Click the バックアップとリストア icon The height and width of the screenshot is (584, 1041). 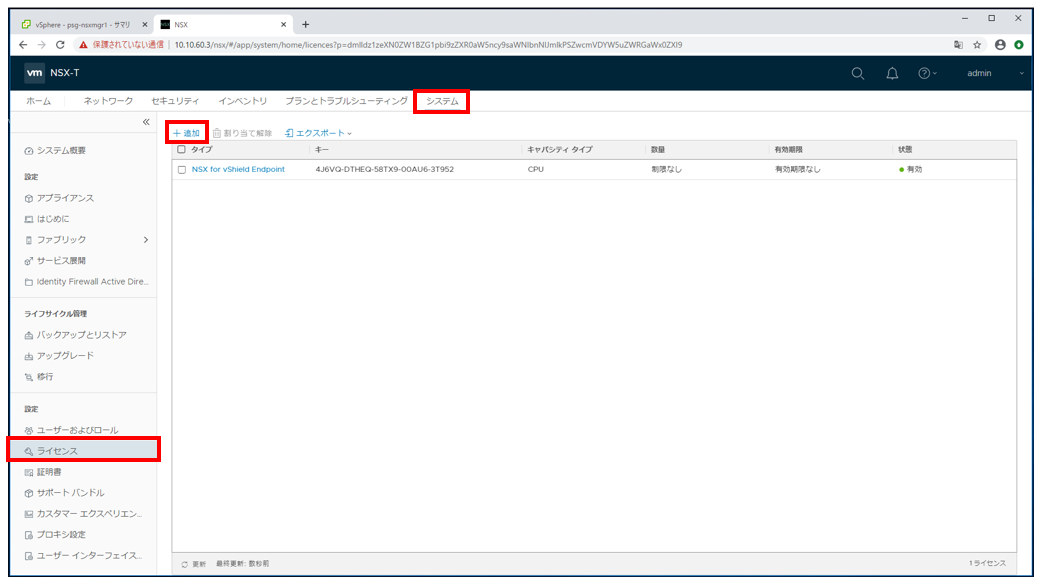click(29, 336)
